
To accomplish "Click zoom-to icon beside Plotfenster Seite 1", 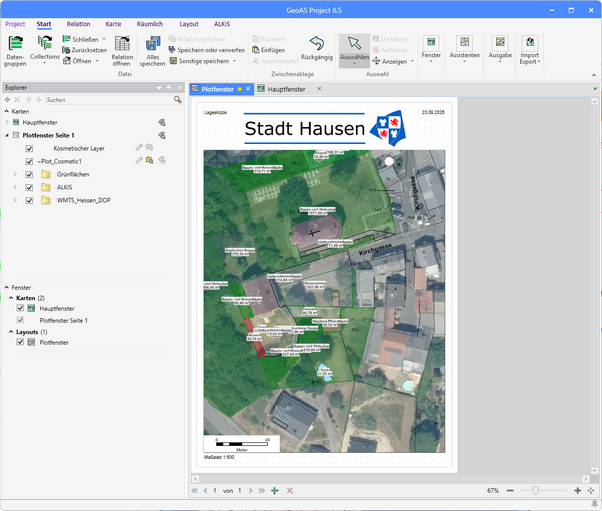I will tap(162, 136).
